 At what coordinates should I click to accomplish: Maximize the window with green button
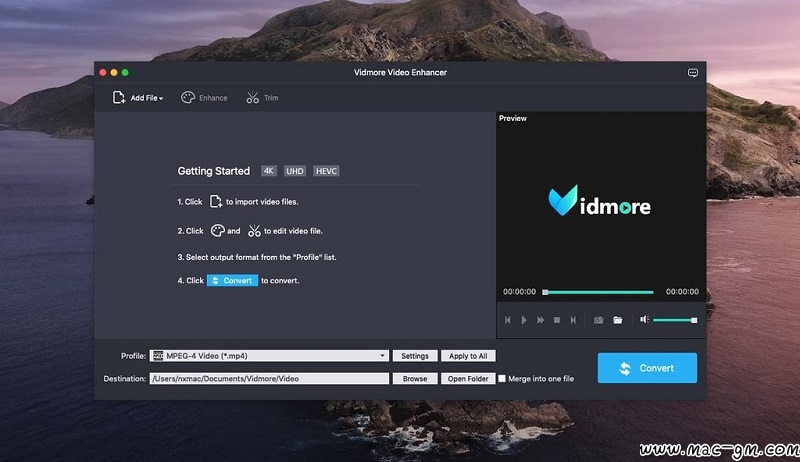coord(125,72)
